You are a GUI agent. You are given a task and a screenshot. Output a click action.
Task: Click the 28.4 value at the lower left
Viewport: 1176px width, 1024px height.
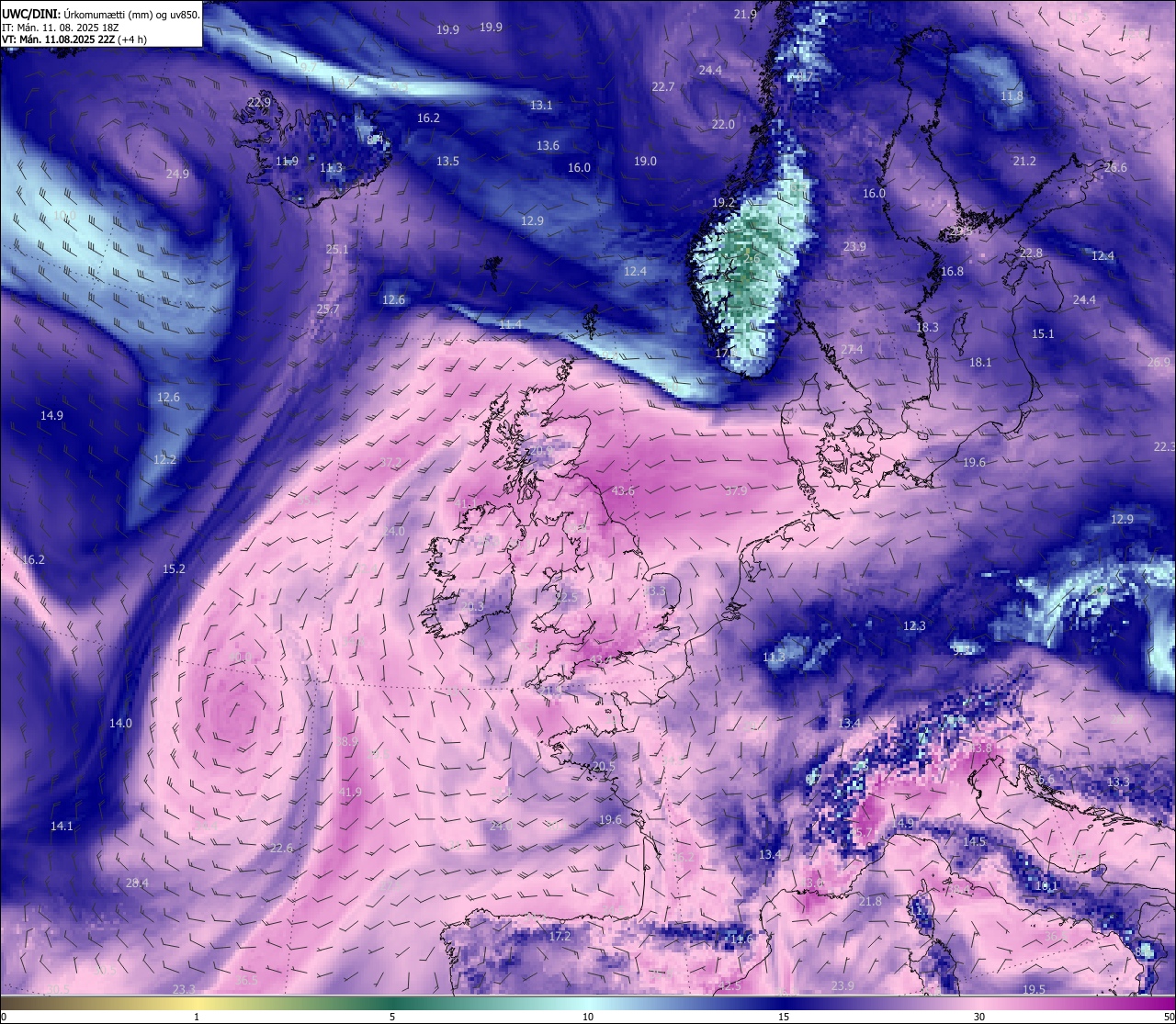point(137,883)
